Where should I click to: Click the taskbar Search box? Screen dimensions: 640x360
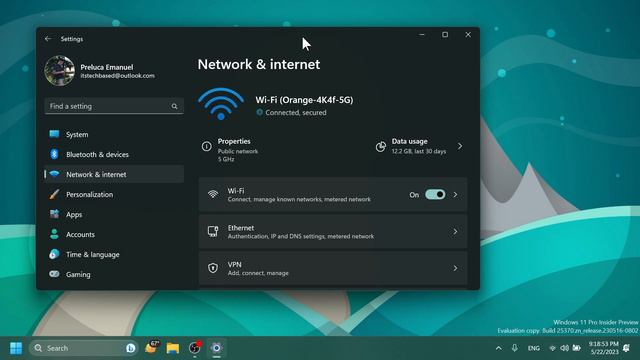pyautogui.click(x=84, y=348)
